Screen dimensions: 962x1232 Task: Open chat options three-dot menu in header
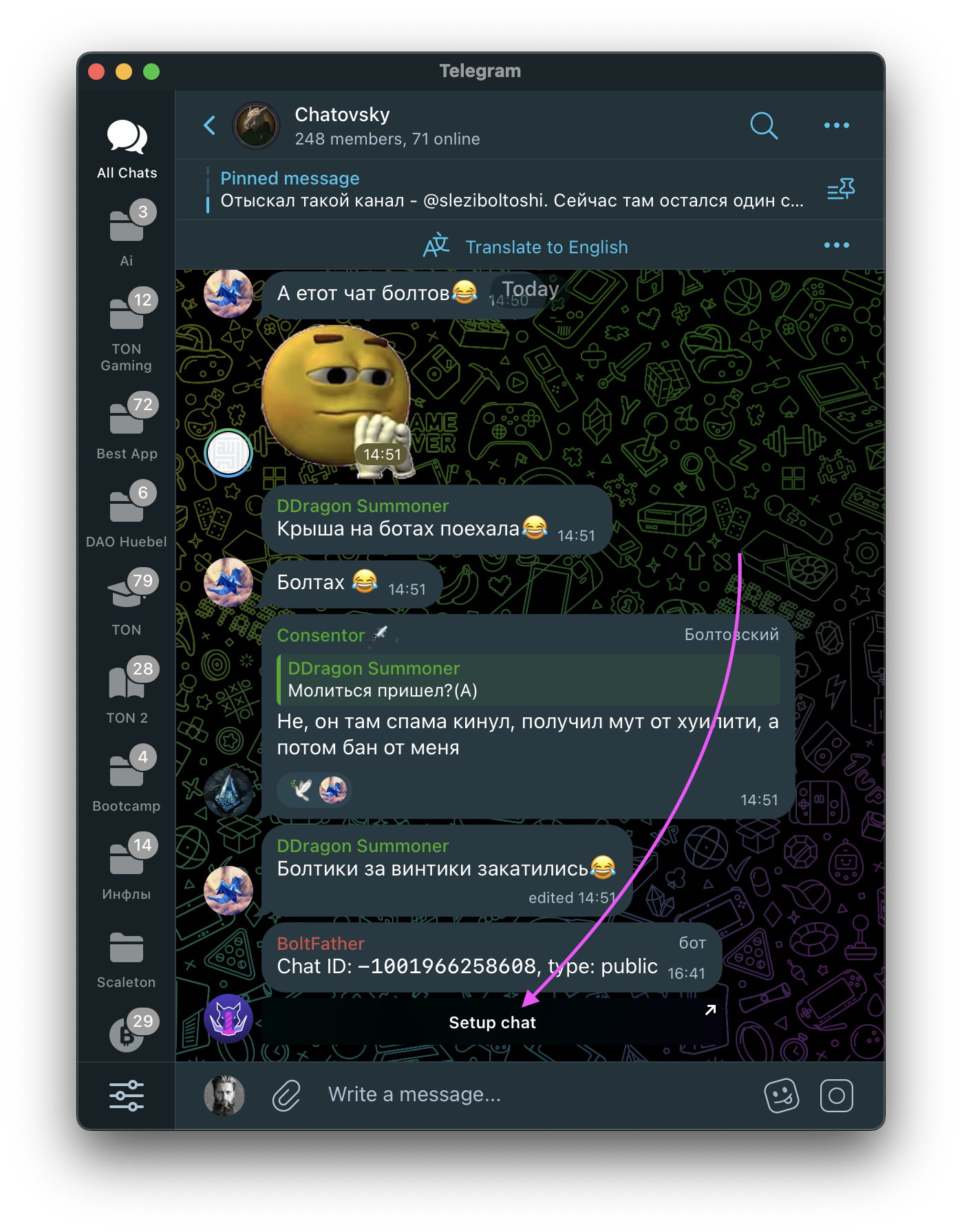(x=837, y=125)
